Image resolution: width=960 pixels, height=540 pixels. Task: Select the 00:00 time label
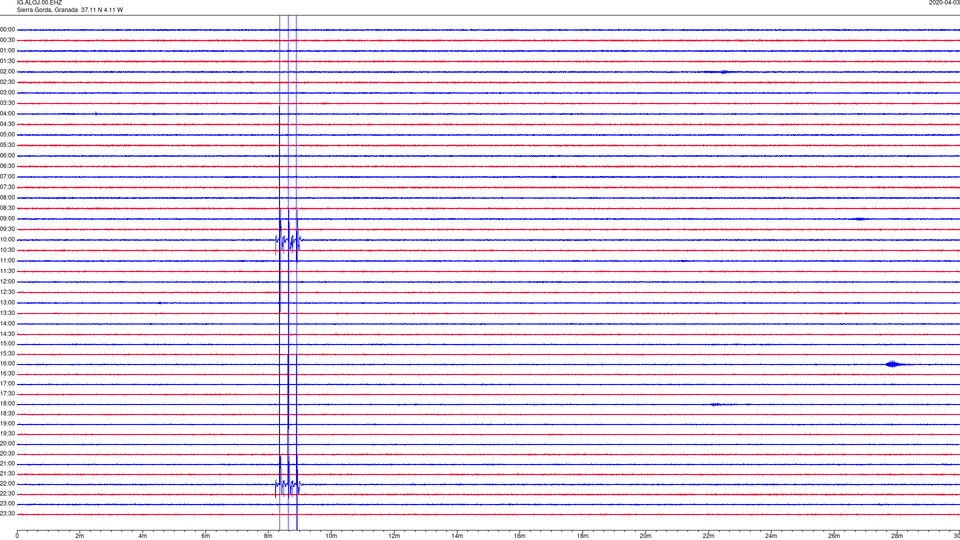[x=7, y=29]
